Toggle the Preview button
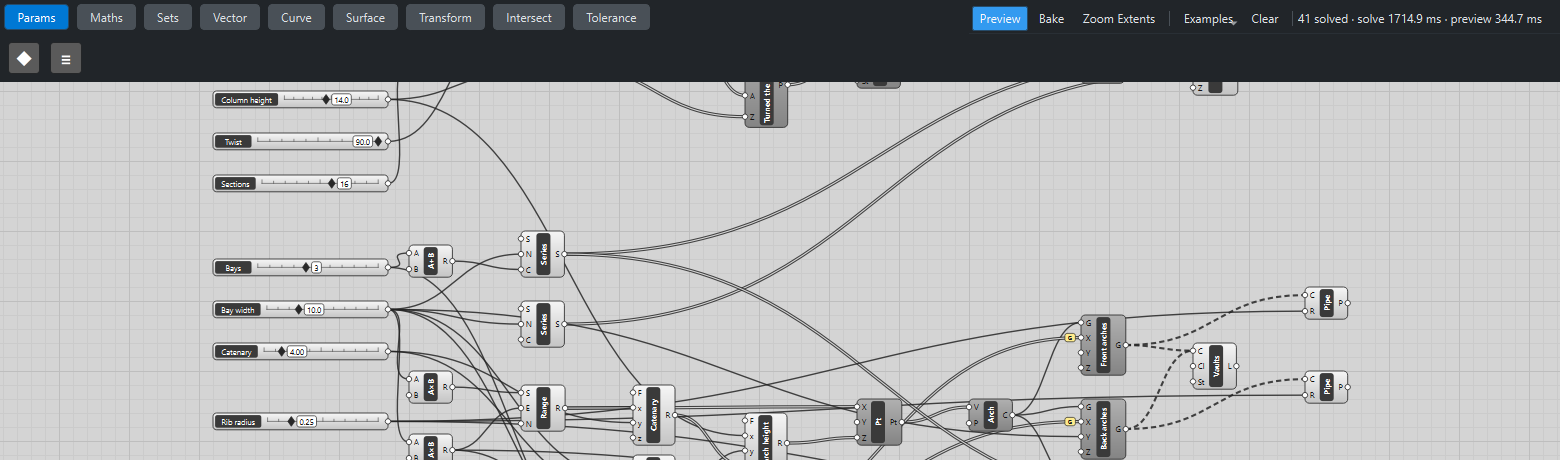Image resolution: width=1560 pixels, height=460 pixels. point(1000,19)
